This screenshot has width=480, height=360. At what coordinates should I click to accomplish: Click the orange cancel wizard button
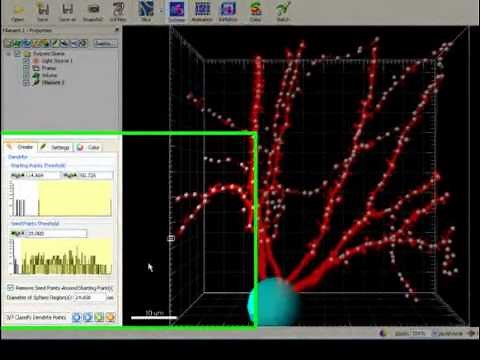pyautogui.click(x=111, y=317)
